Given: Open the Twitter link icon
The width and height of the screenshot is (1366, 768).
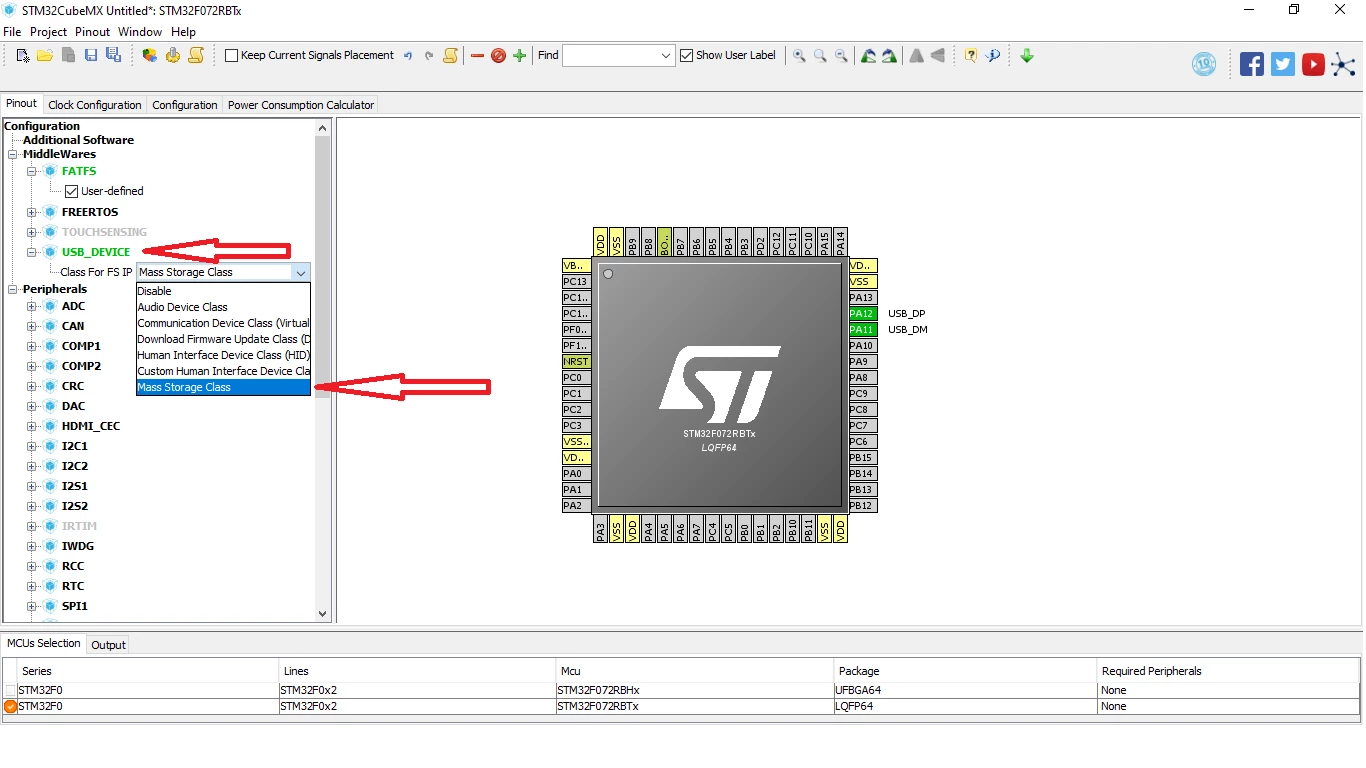Looking at the screenshot, I should click(1283, 64).
